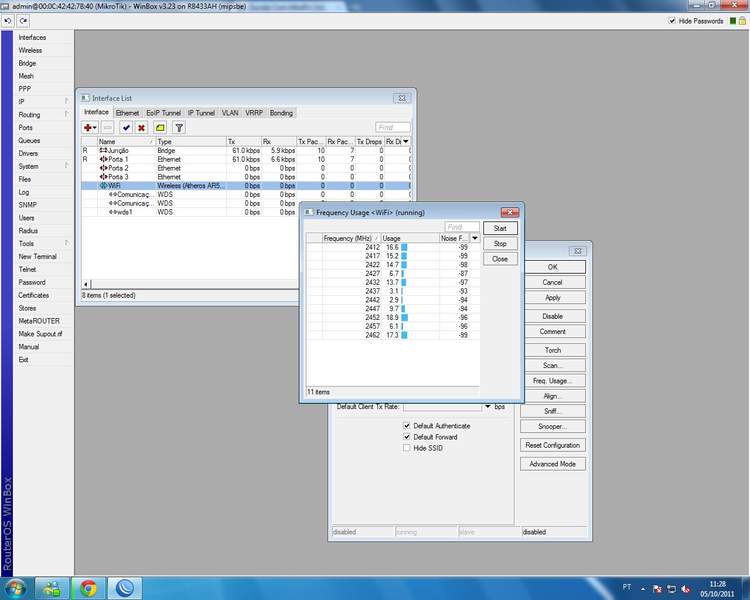The height and width of the screenshot is (600, 750).
Task: Click the Undo arrow in WinBox toolbar
Action: (8, 21)
